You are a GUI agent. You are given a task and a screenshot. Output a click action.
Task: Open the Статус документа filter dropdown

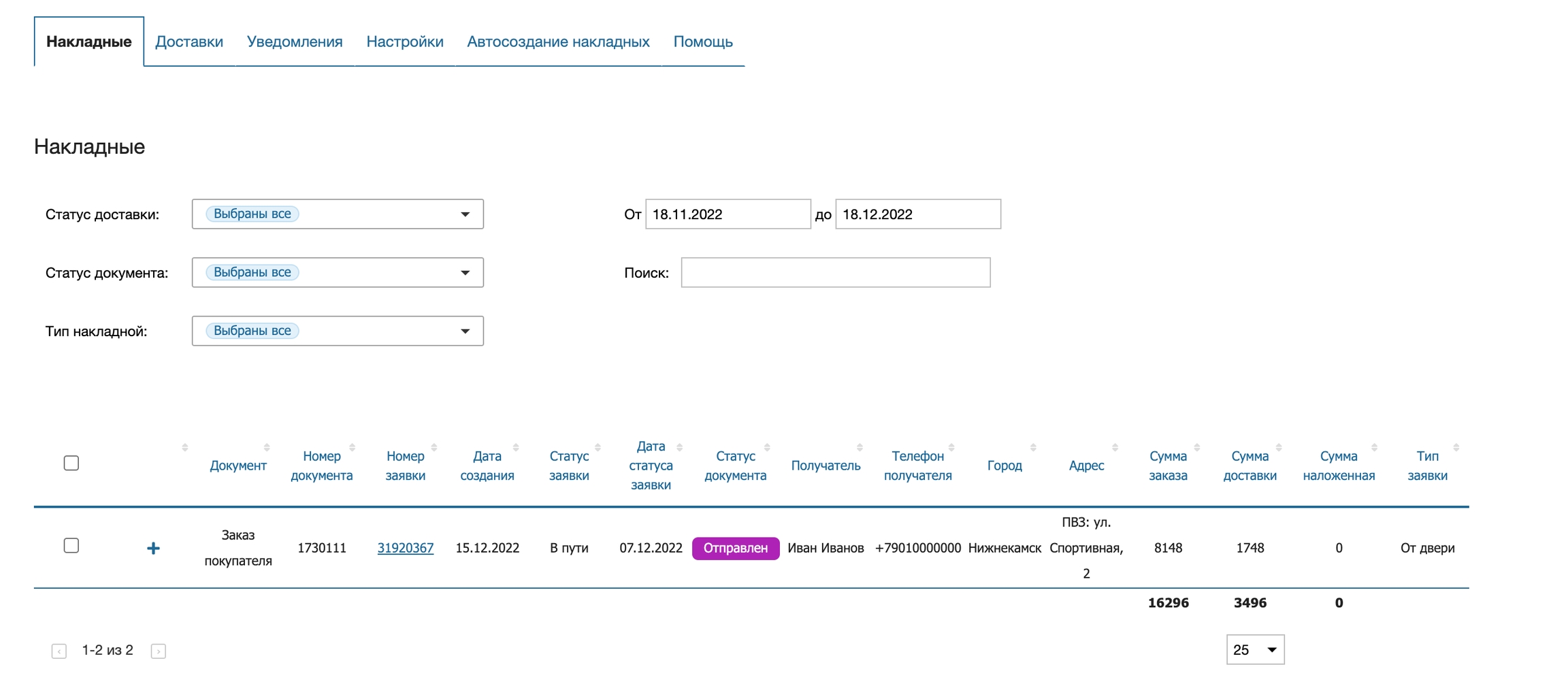[338, 273]
